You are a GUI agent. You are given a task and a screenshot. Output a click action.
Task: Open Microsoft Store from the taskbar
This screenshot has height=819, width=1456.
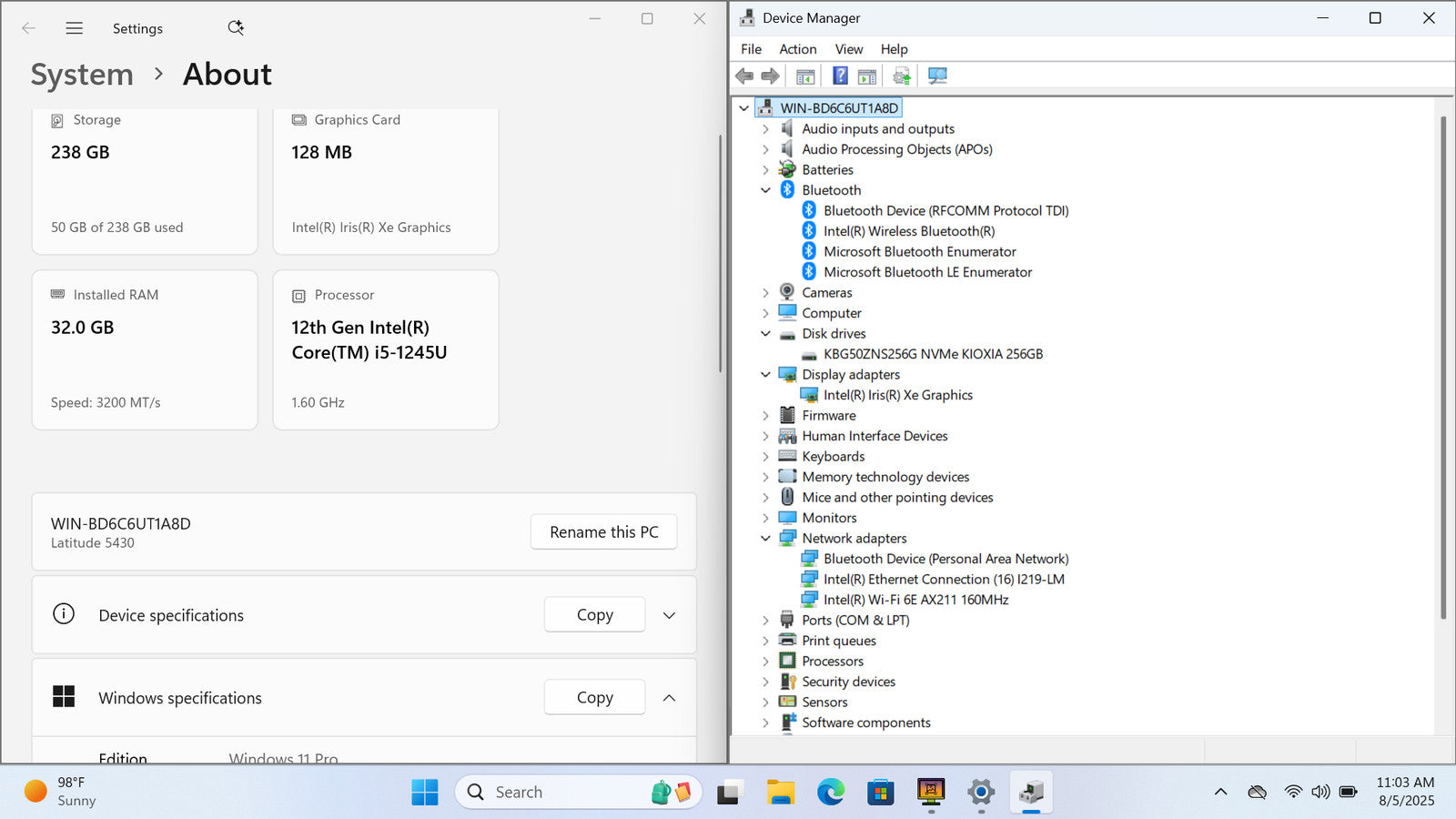pyautogui.click(x=880, y=793)
